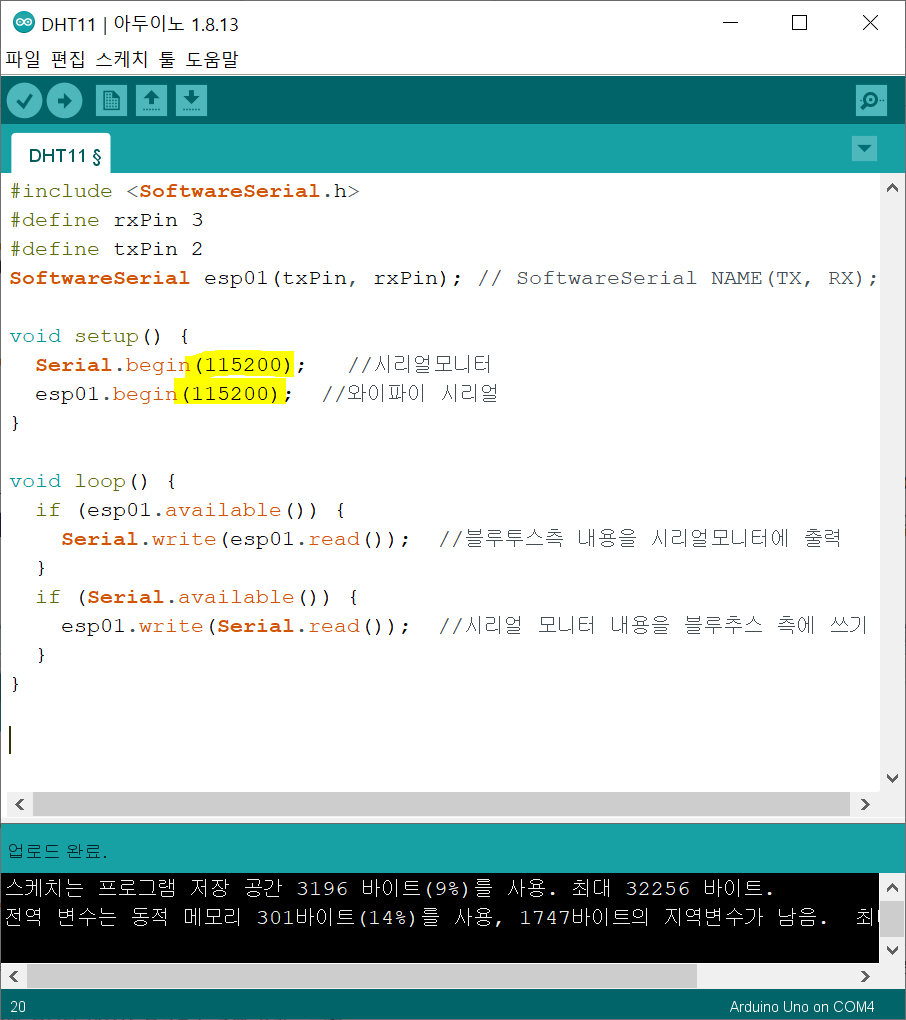This screenshot has height=1020, width=906.
Task: Click the '#include <SoftwareSerial.h>' line
Action: [185, 191]
